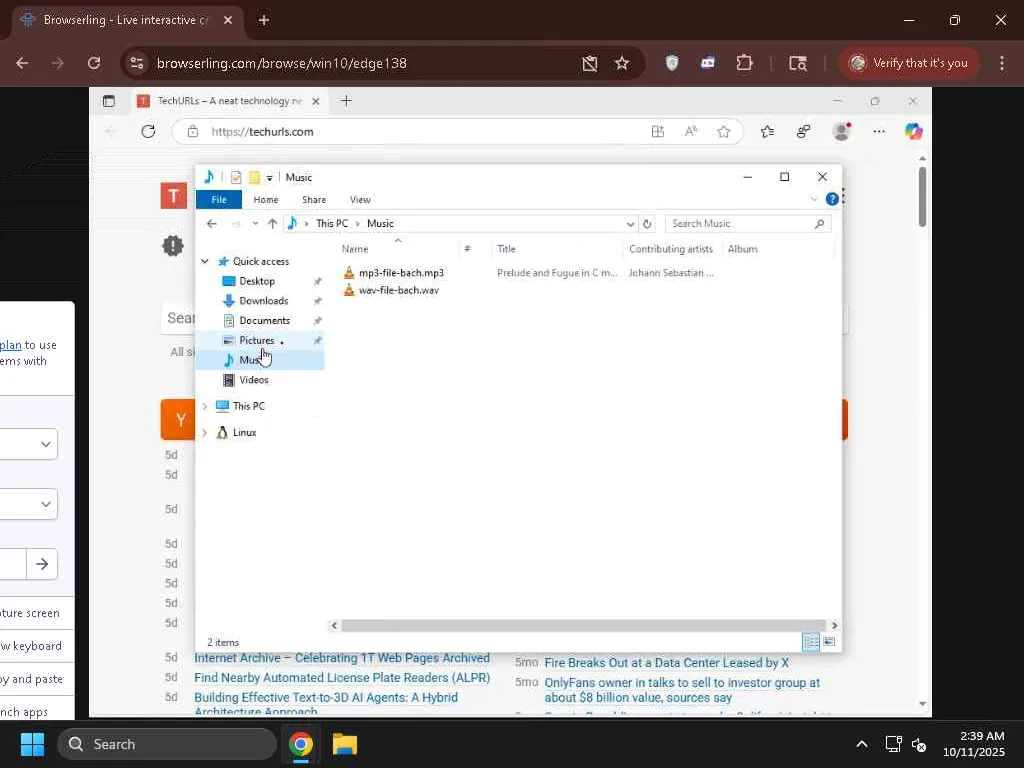This screenshot has width=1024, height=768.
Task: Open Fire Breaks Out at Data Center link
Action: 666,663
